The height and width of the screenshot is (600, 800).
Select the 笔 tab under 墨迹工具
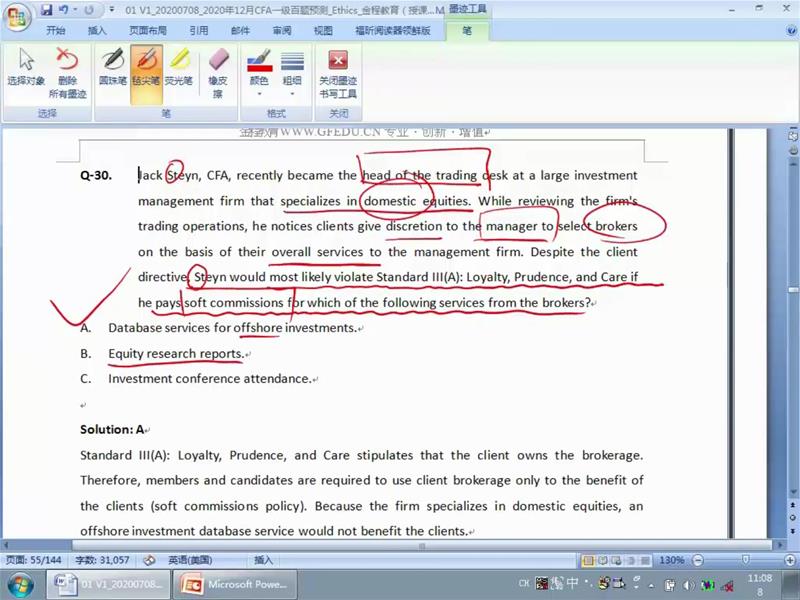tap(467, 31)
